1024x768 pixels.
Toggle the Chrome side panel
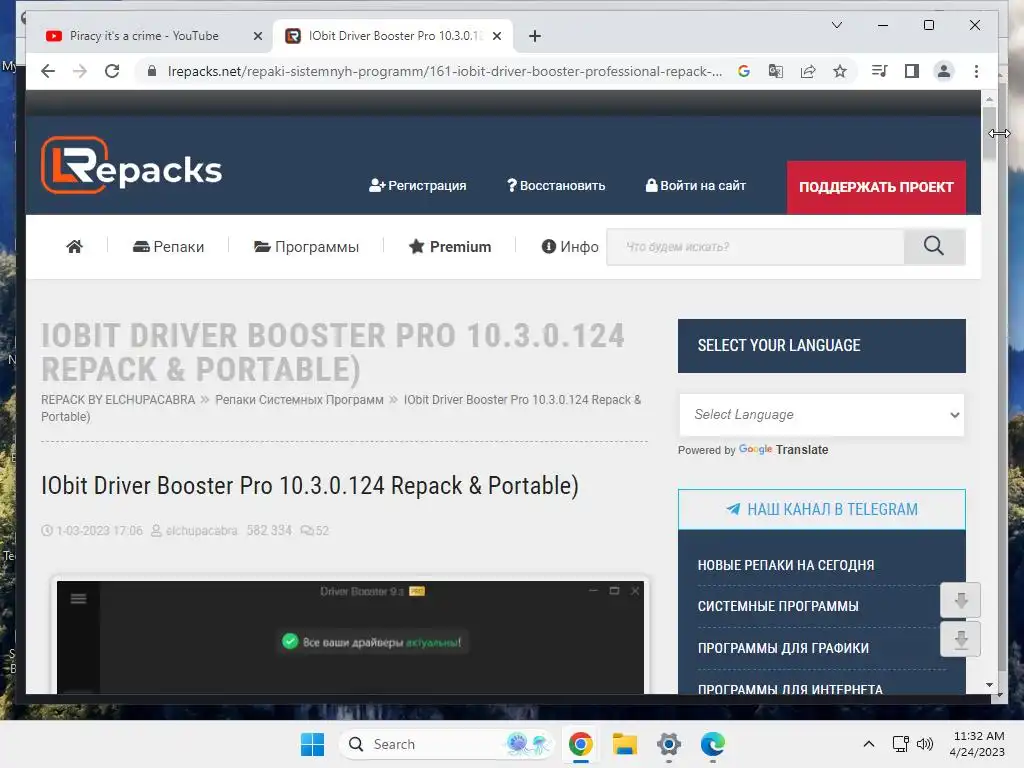912,71
